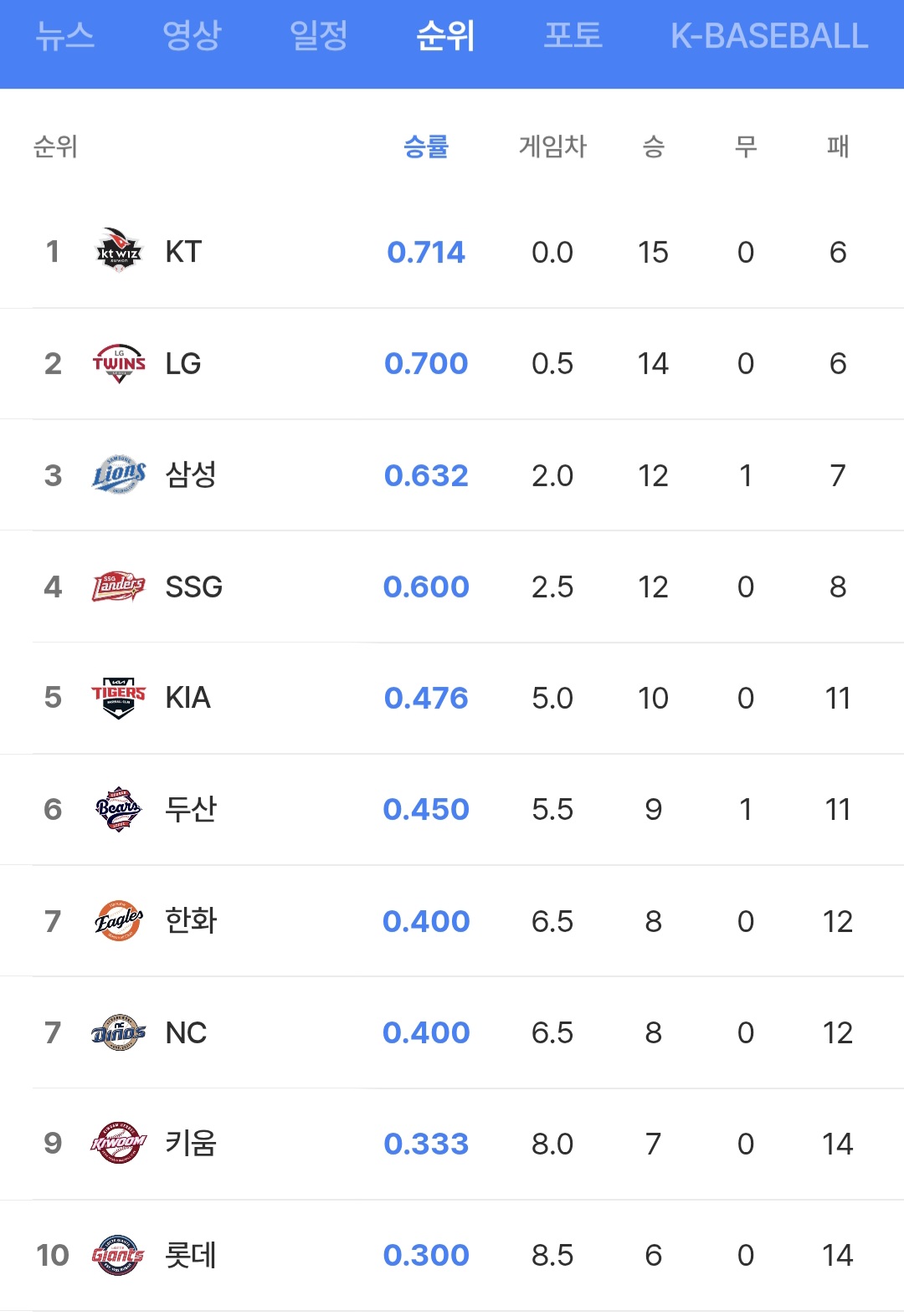Image resolution: width=904 pixels, height=1316 pixels.
Task: Open the 포토 tab
Action: (573, 36)
